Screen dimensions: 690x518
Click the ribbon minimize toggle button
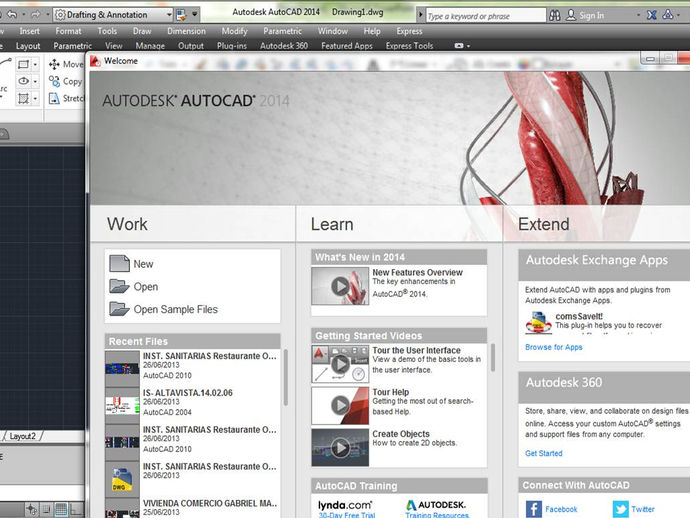[459, 45]
